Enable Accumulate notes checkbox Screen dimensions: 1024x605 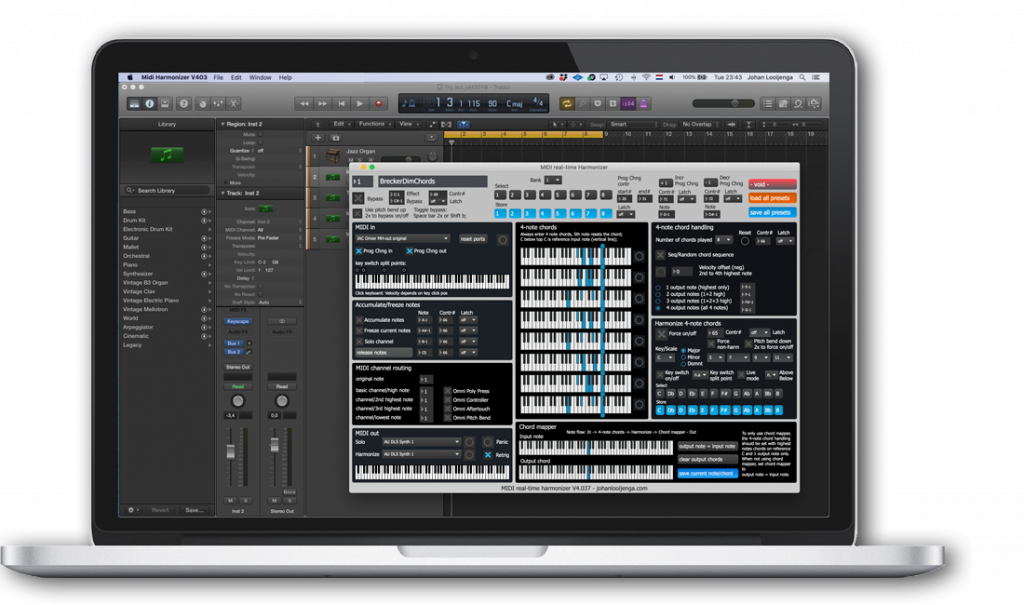[x=359, y=320]
